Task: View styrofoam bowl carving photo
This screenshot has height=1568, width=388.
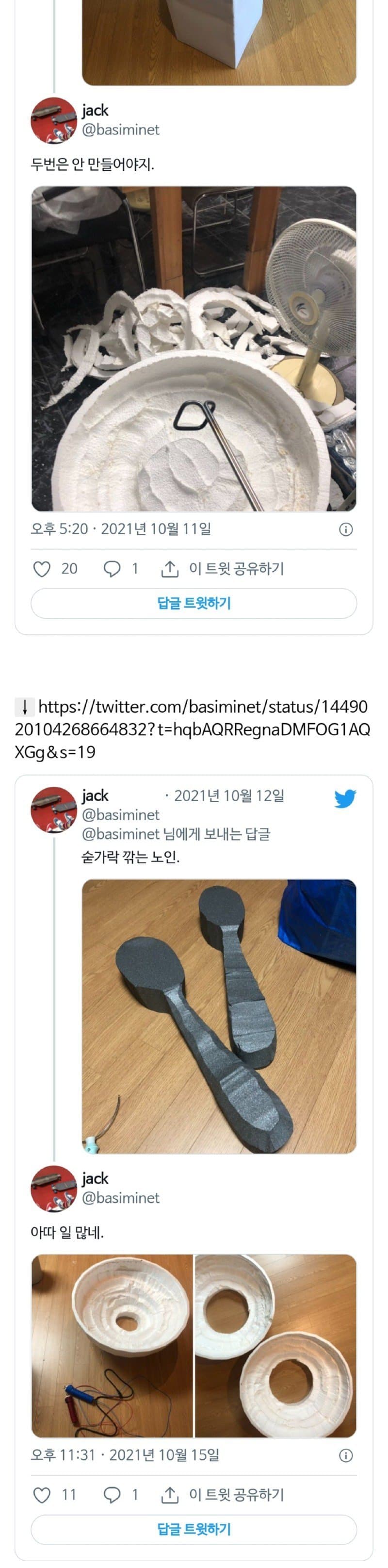Action: [x=194, y=349]
